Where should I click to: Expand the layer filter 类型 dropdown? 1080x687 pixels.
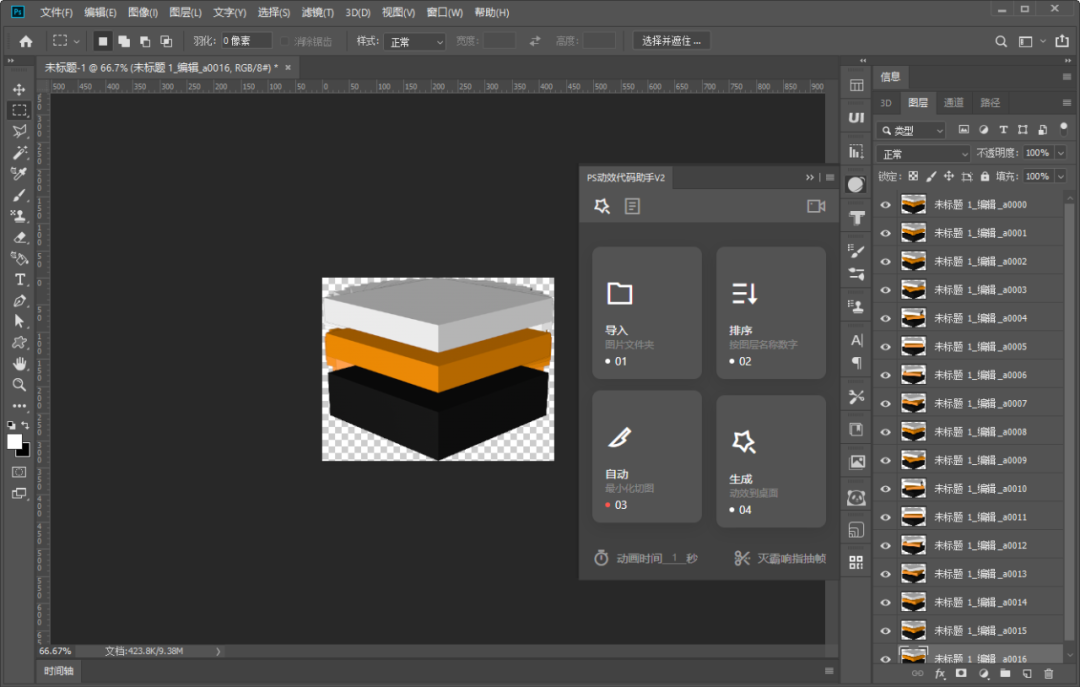pyautogui.click(x=911, y=131)
